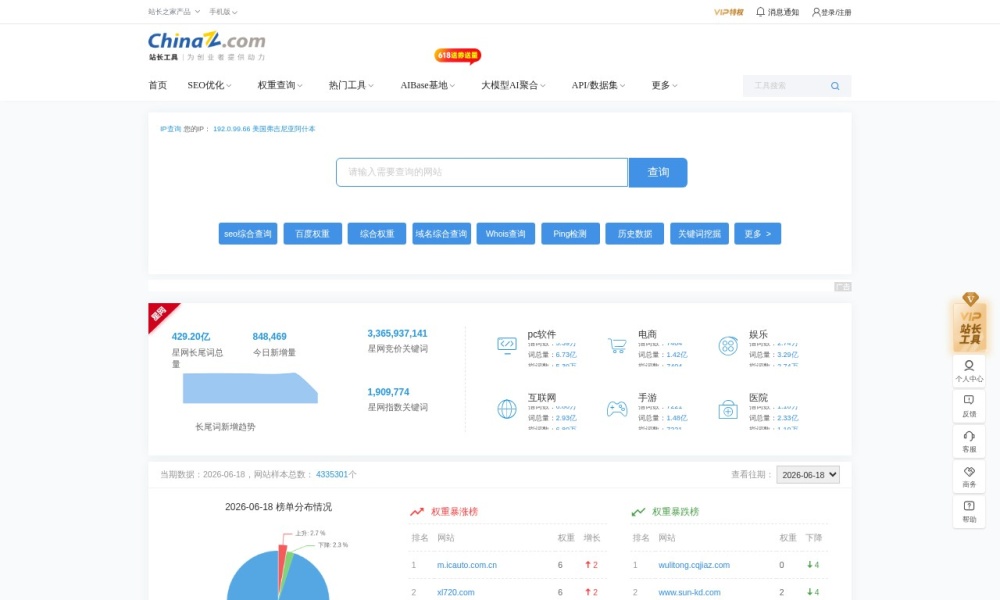This screenshot has width=1000, height=600.
Task: Click the 848,469 daily new count
Action: pyautogui.click(x=269, y=337)
